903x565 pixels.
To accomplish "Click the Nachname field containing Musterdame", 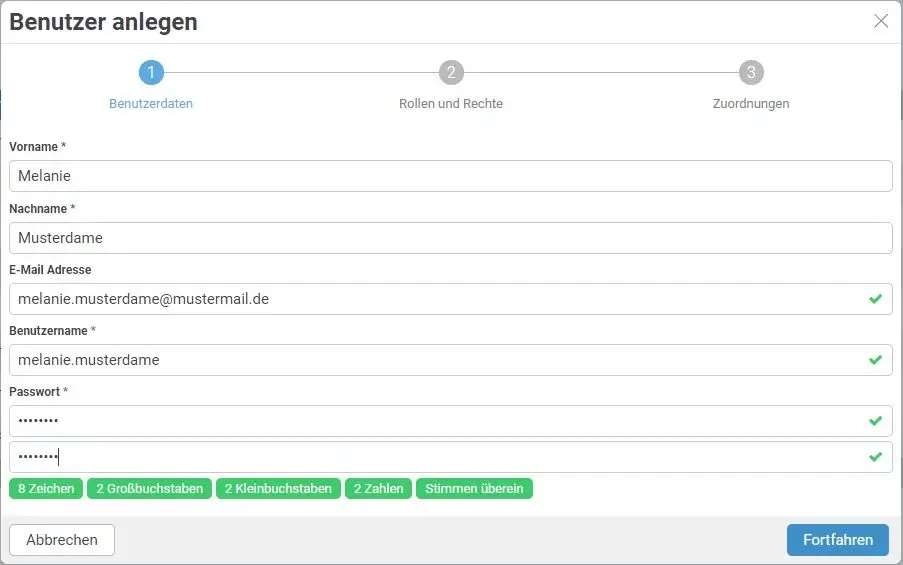I will pyautogui.click(x=451, y=238).
